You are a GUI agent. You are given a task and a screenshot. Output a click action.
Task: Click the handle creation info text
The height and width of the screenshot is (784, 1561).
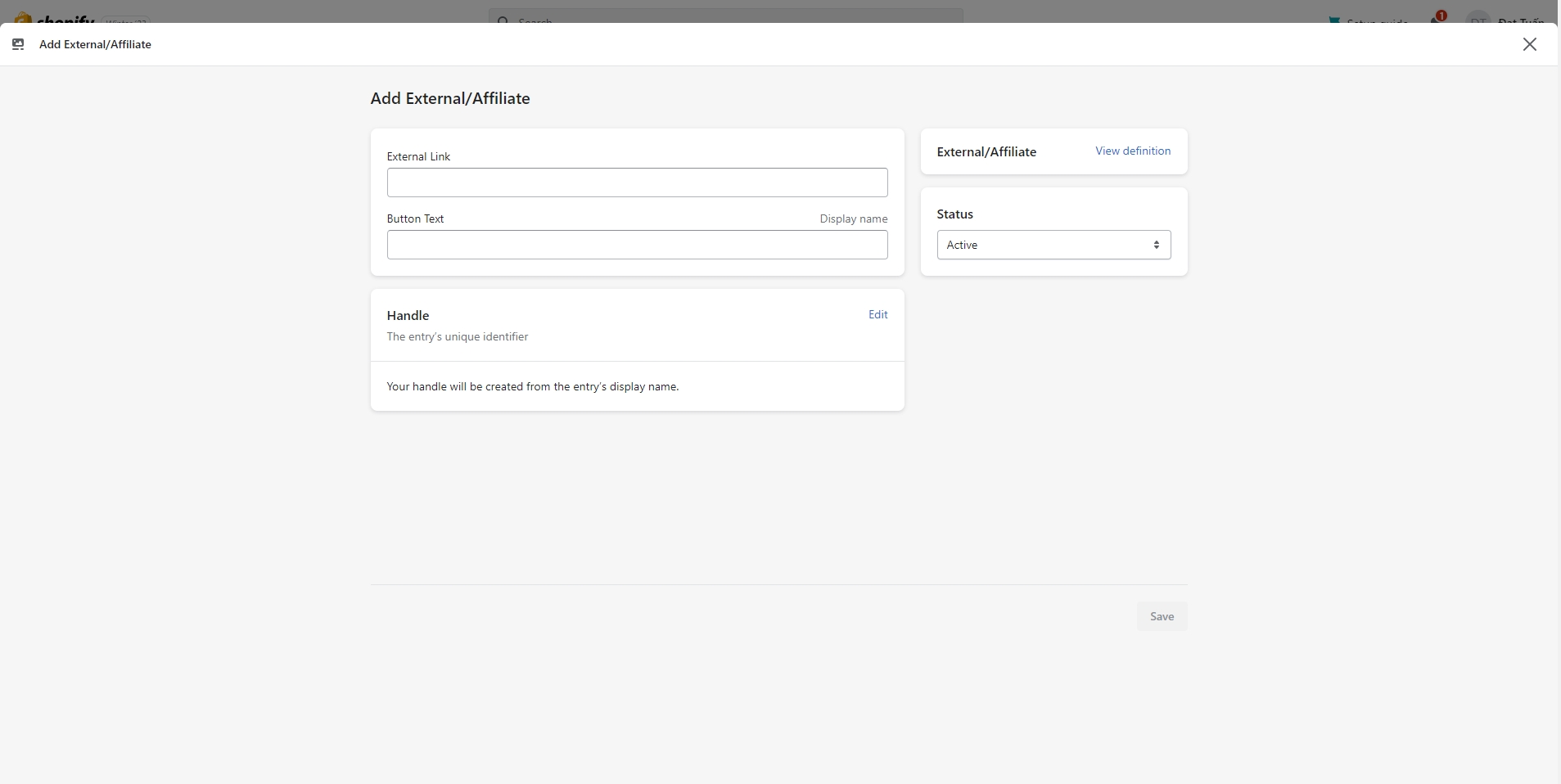(532, 386)
